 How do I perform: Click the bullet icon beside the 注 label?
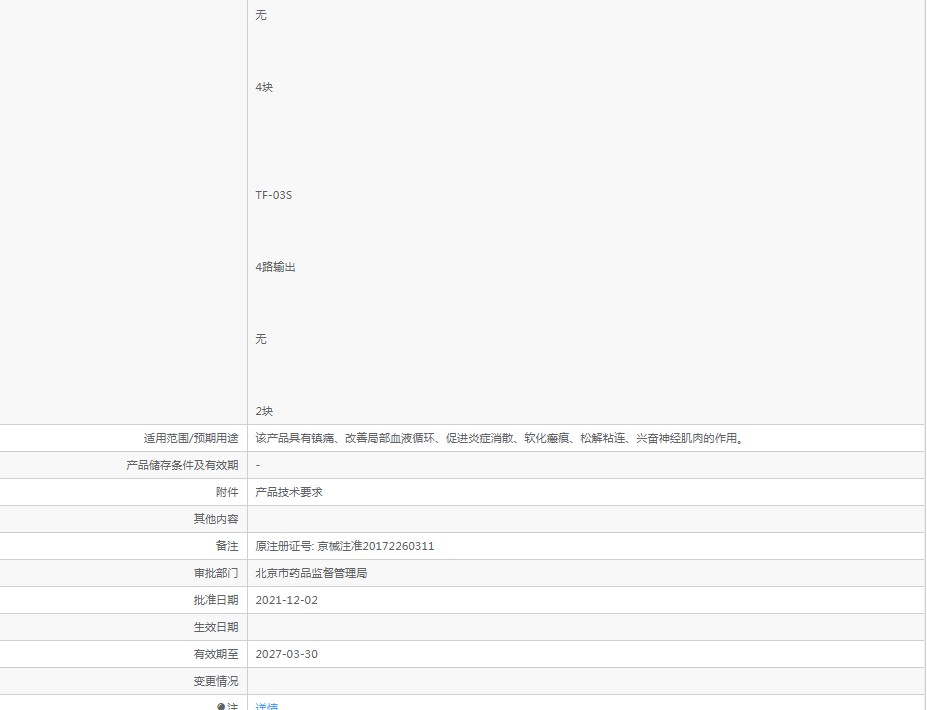pyautogui.click(x=221, y=706)
